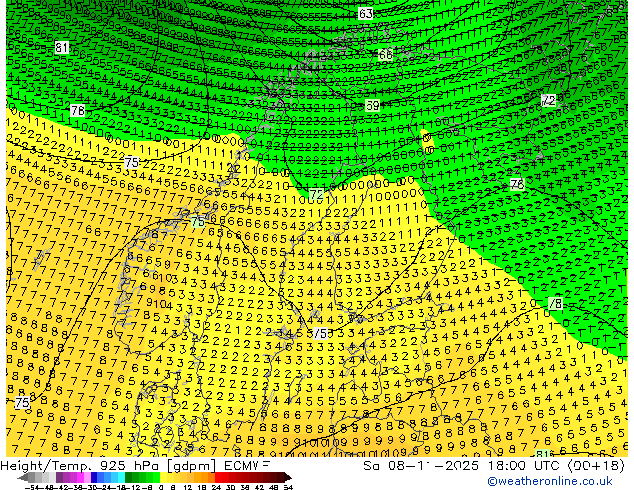Select the 81 contour label at top left
Viewport: 634px width, 490px height.
click(x=61, y=48)
